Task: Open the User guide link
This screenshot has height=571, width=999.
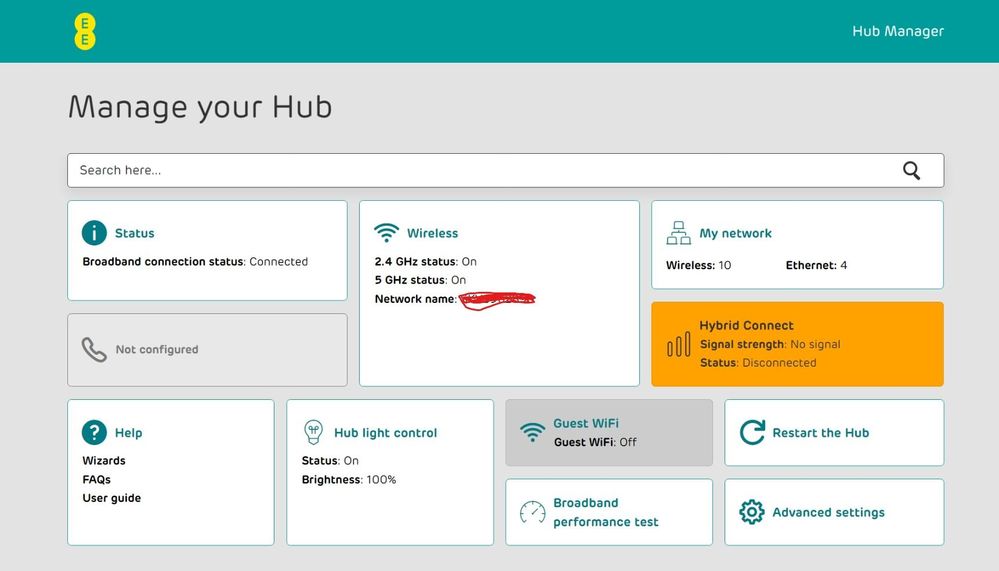Action: [111, 498]
